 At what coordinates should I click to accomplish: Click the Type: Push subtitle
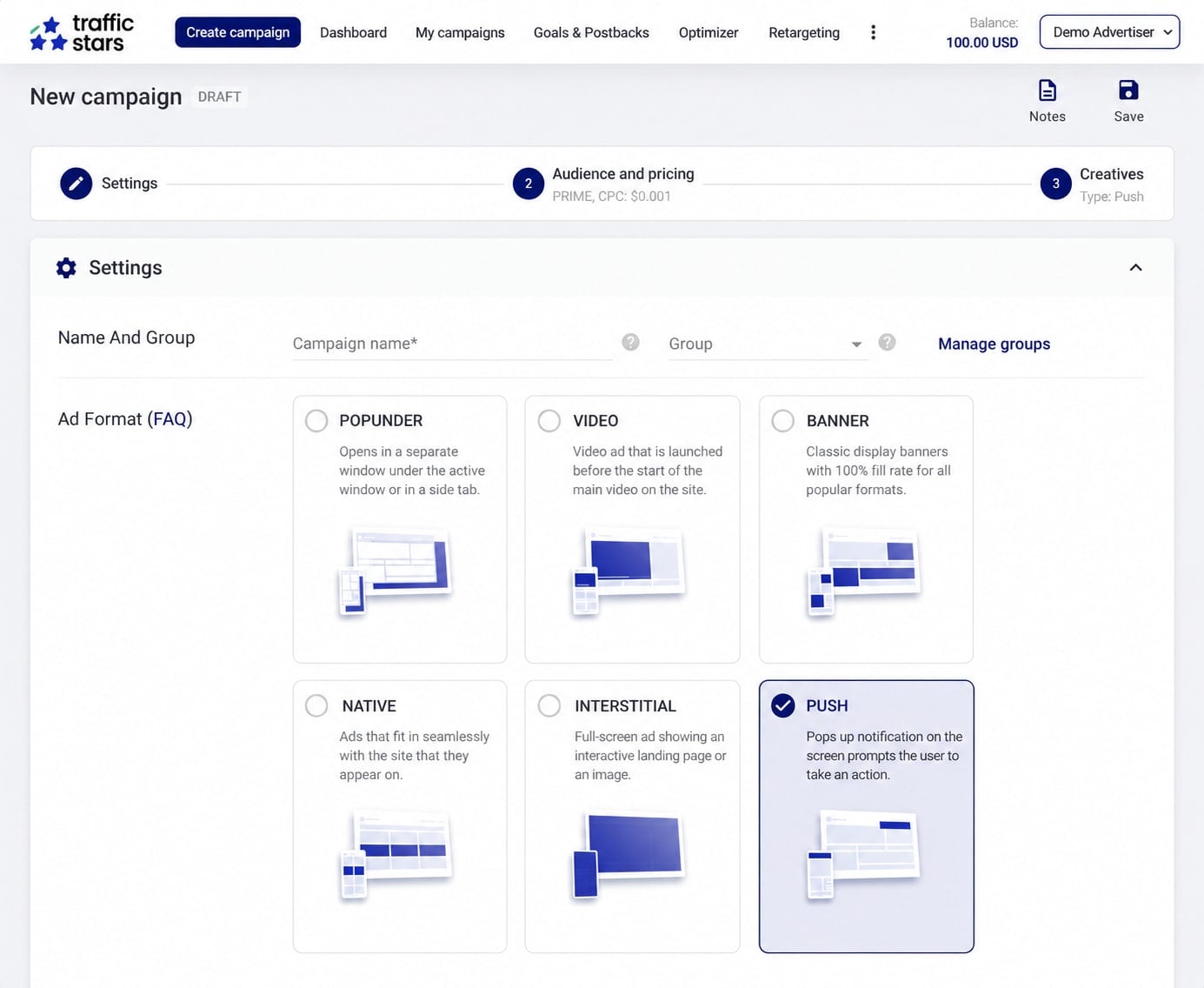click(x=1111, y=197)
